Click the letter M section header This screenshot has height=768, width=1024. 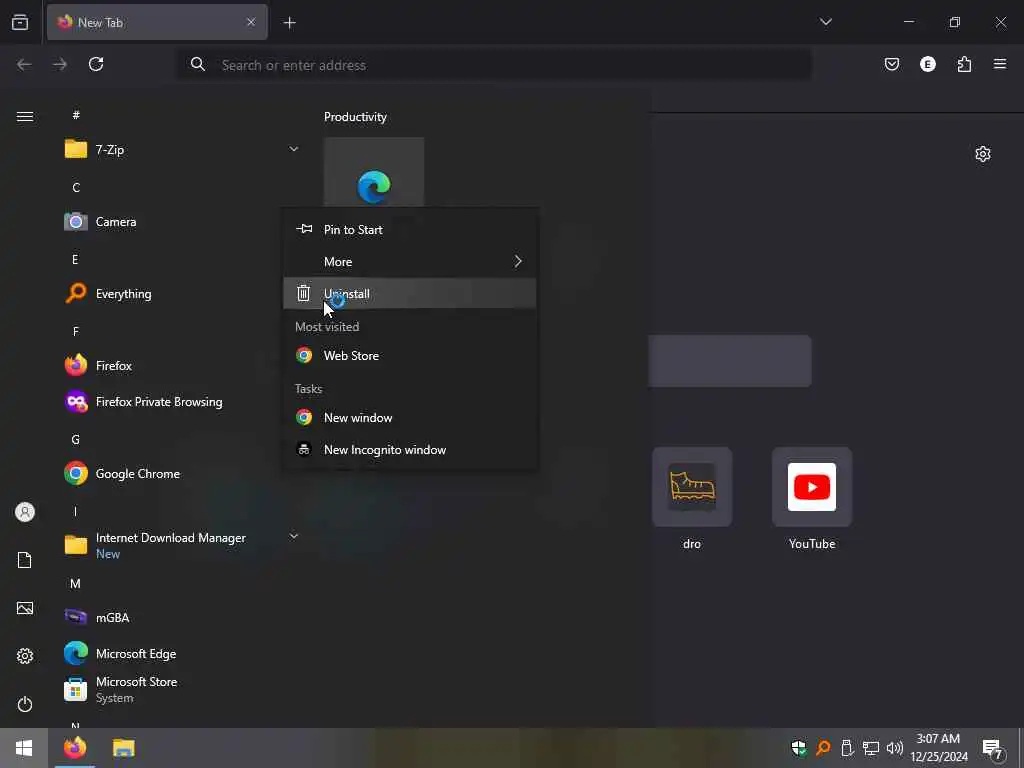[x=76, y=584]
